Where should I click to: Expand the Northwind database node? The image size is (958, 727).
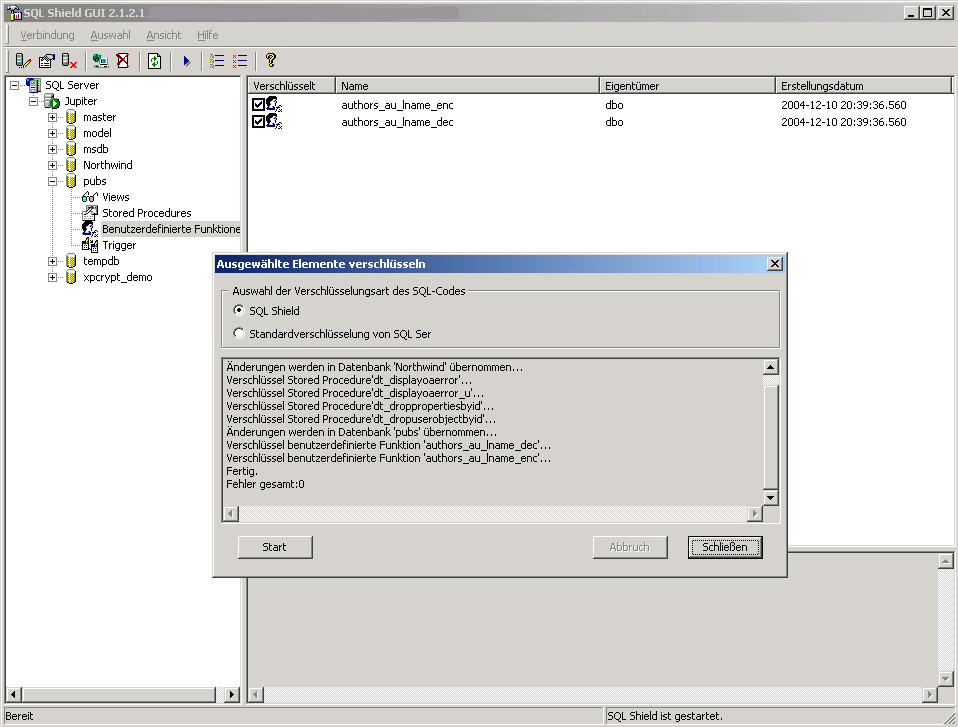tap(53, 165)
